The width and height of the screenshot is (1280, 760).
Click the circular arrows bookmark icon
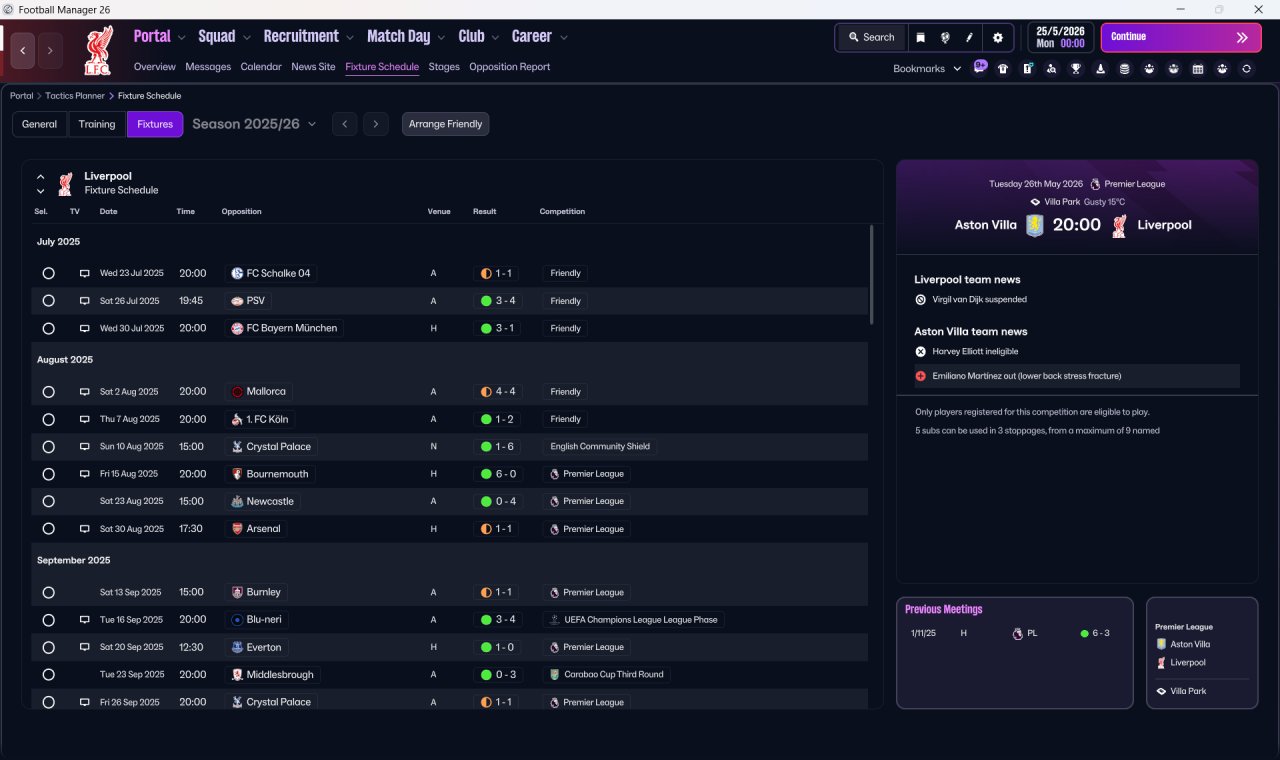(x=1246, y=69)
